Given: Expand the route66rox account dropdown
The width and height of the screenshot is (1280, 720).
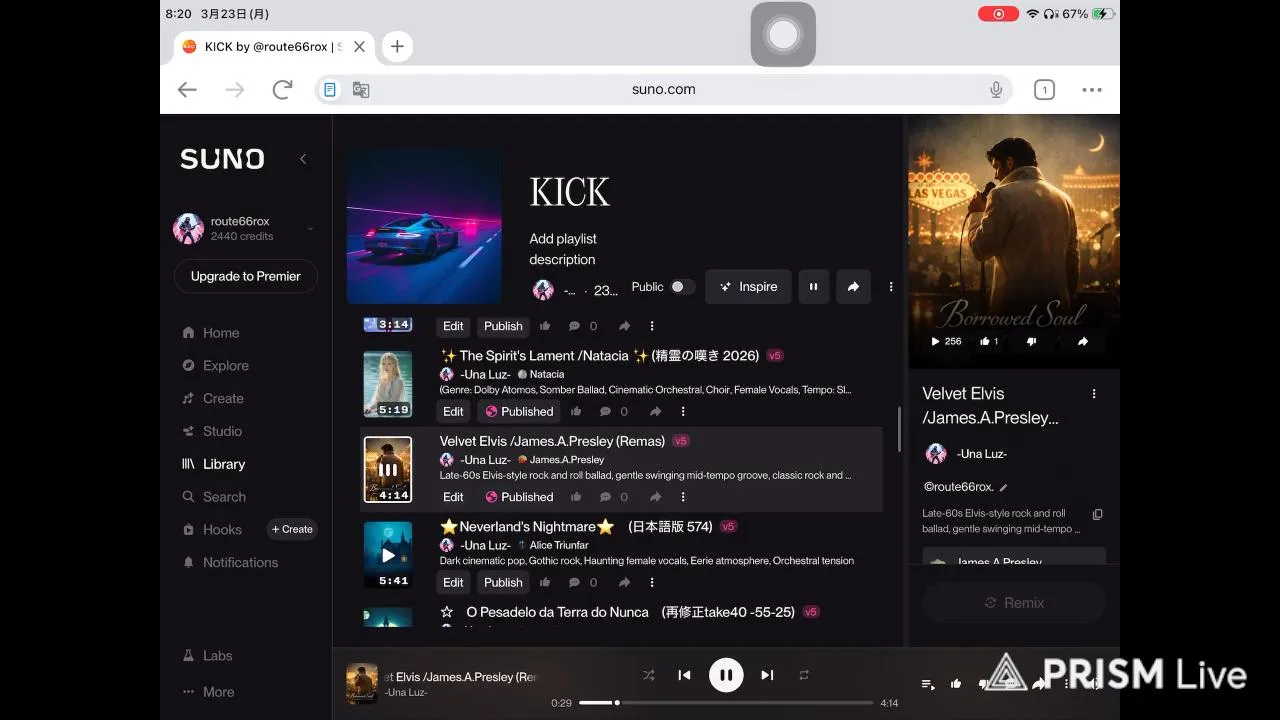Looking at the screenshot, I should coord(310,229).
